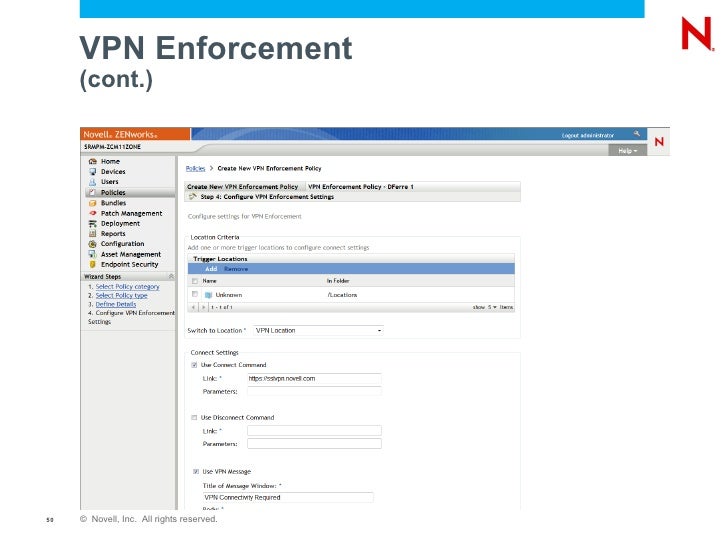This screenshot has height=546, width=728.
Task: Collapse the Wizard Steps panel
Action: point(171,276)
